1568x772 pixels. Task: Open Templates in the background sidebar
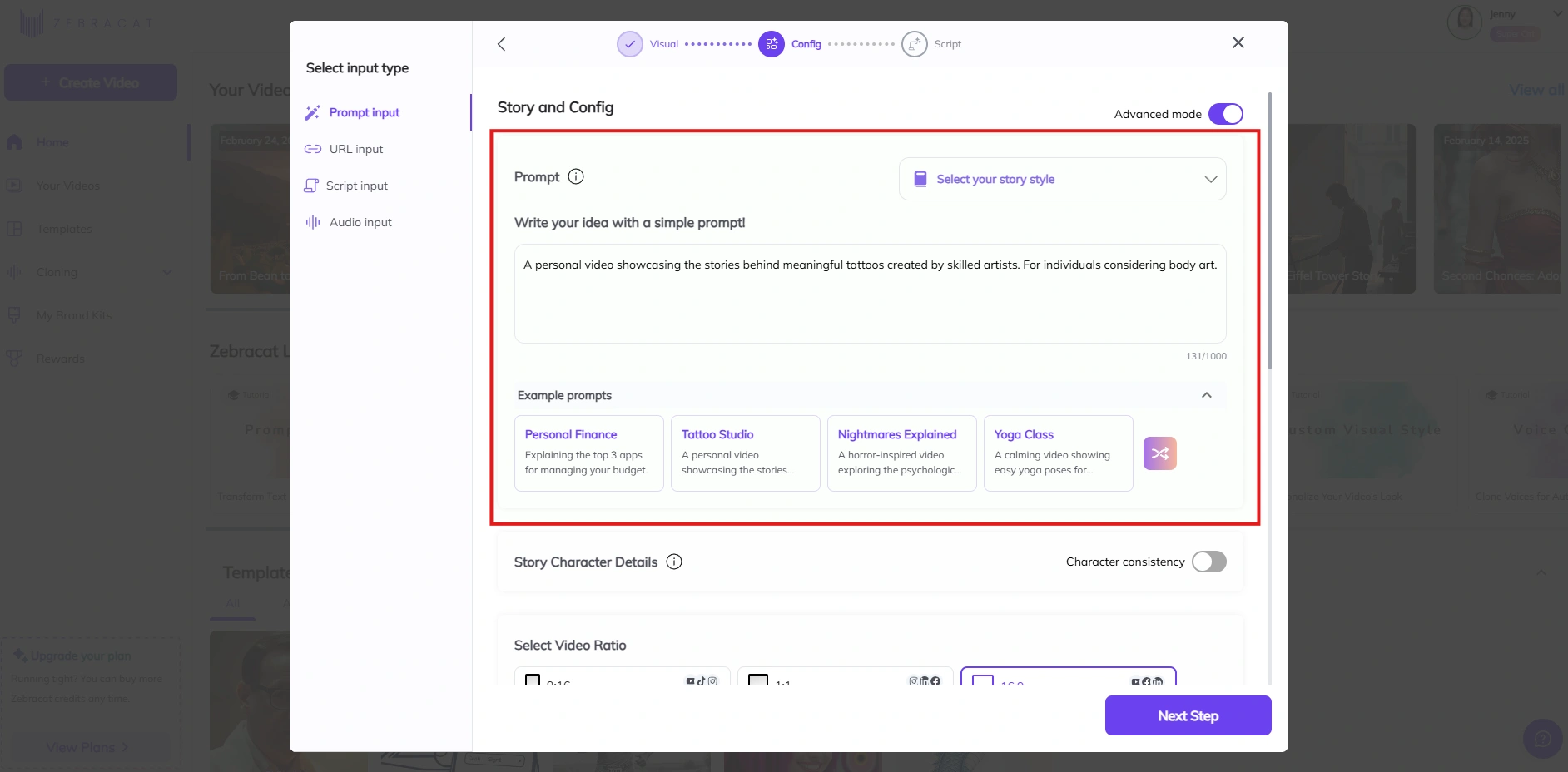[64, 229]
